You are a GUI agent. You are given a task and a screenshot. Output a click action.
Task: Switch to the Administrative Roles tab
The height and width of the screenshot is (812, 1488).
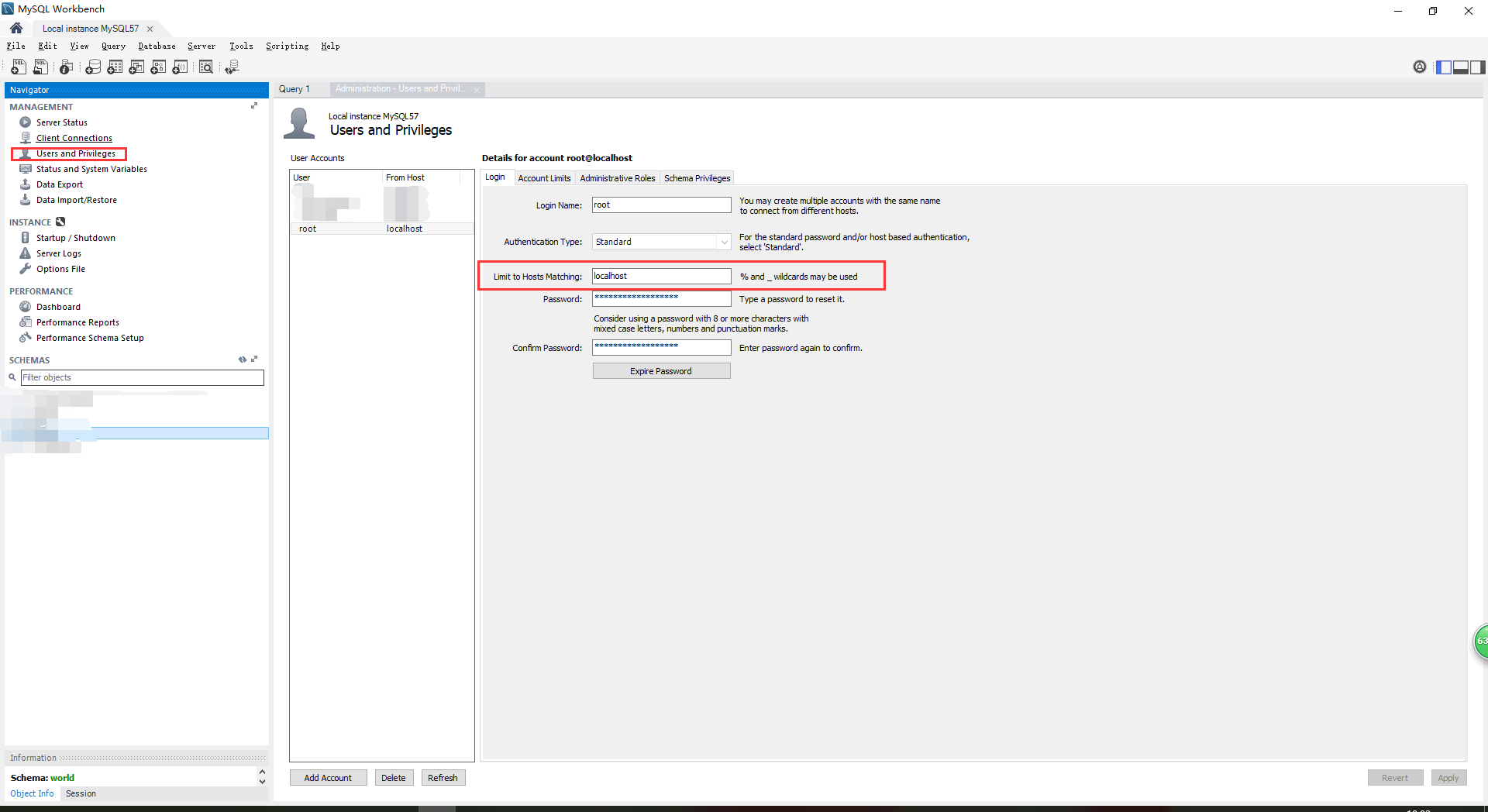click(617, 177)
